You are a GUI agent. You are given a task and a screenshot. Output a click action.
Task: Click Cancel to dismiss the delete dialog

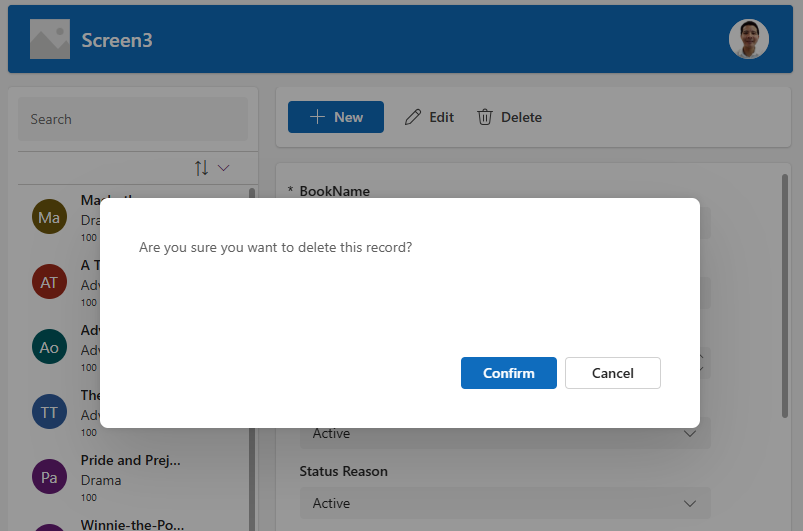612,373
